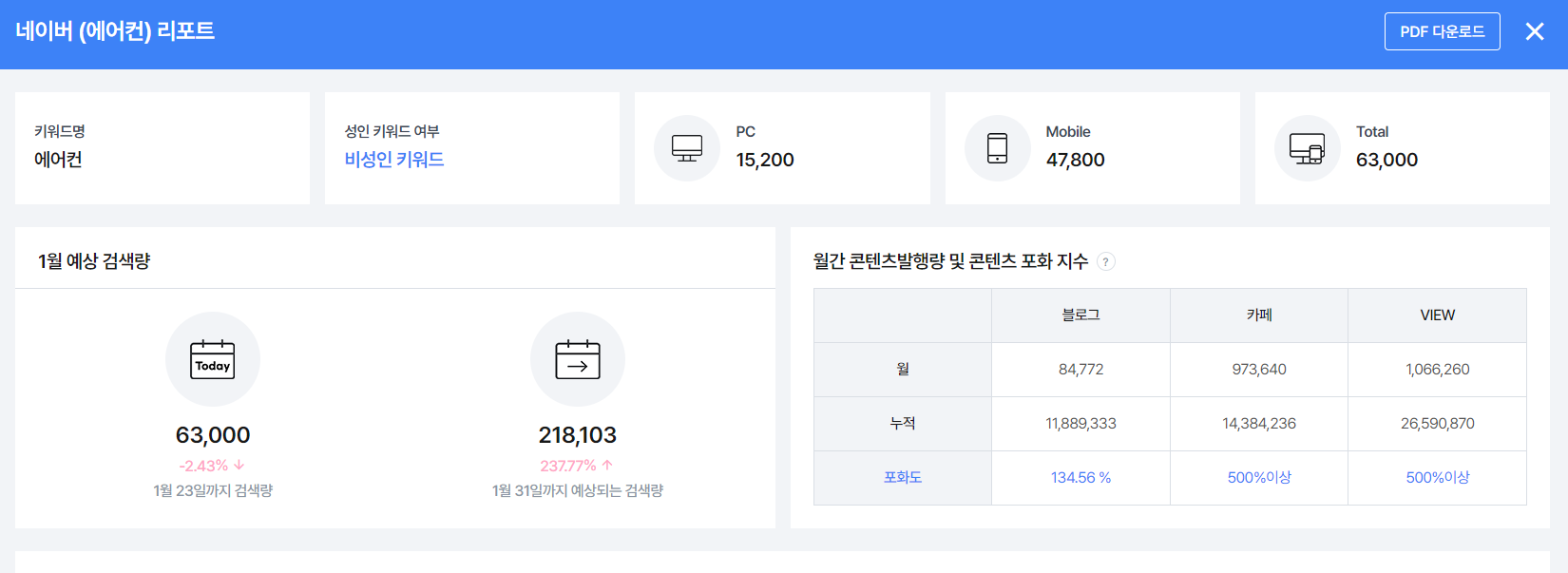Click the Mobile phone icon
Image resolution: width=1568 pixels, height=573 pixels.
pyautogui.click(x=997, y=148)
